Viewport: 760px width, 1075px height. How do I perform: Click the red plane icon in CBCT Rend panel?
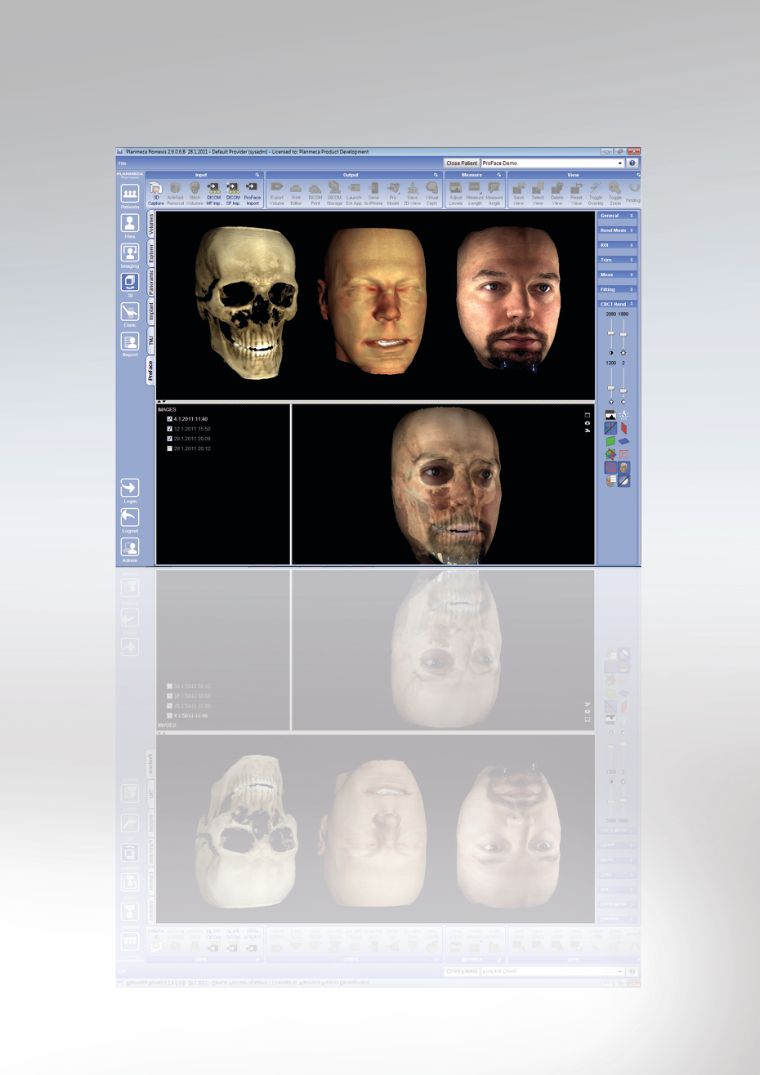tap(624, 428)
